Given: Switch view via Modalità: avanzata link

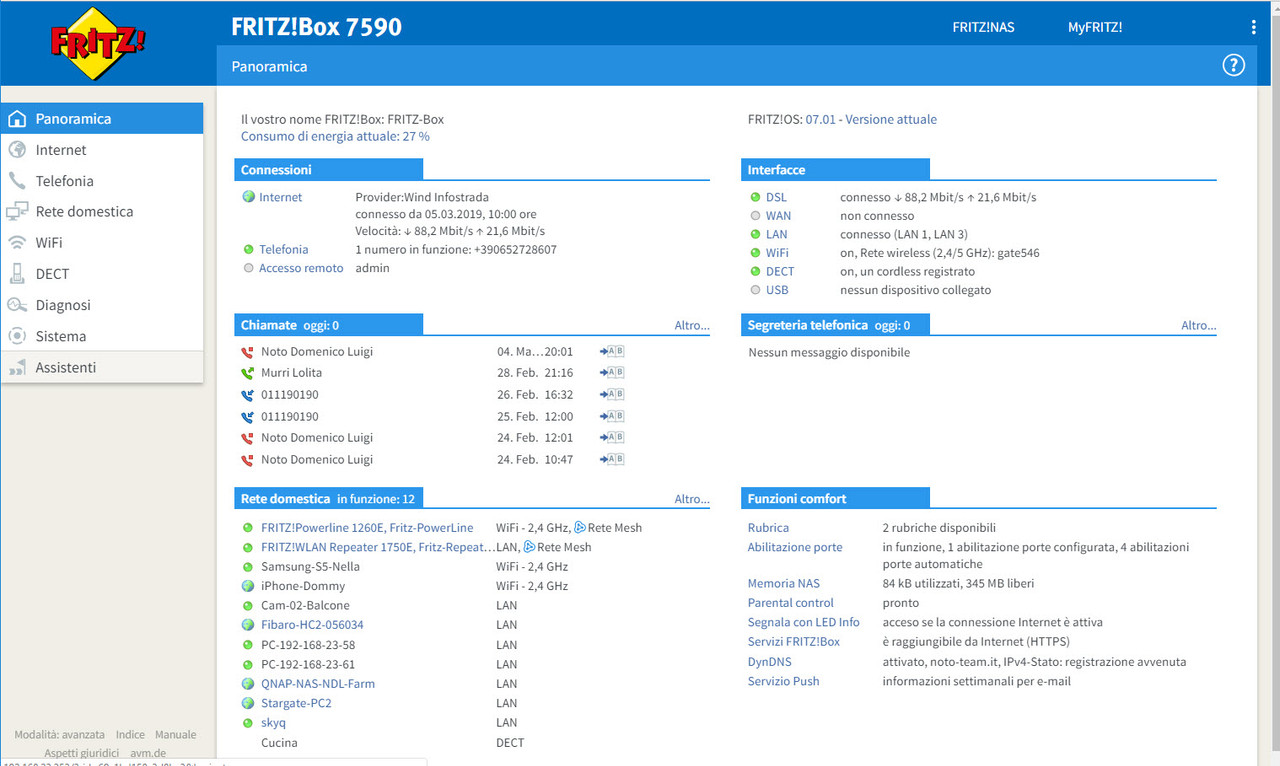Looking at the screenshot, I should (60, 734).
